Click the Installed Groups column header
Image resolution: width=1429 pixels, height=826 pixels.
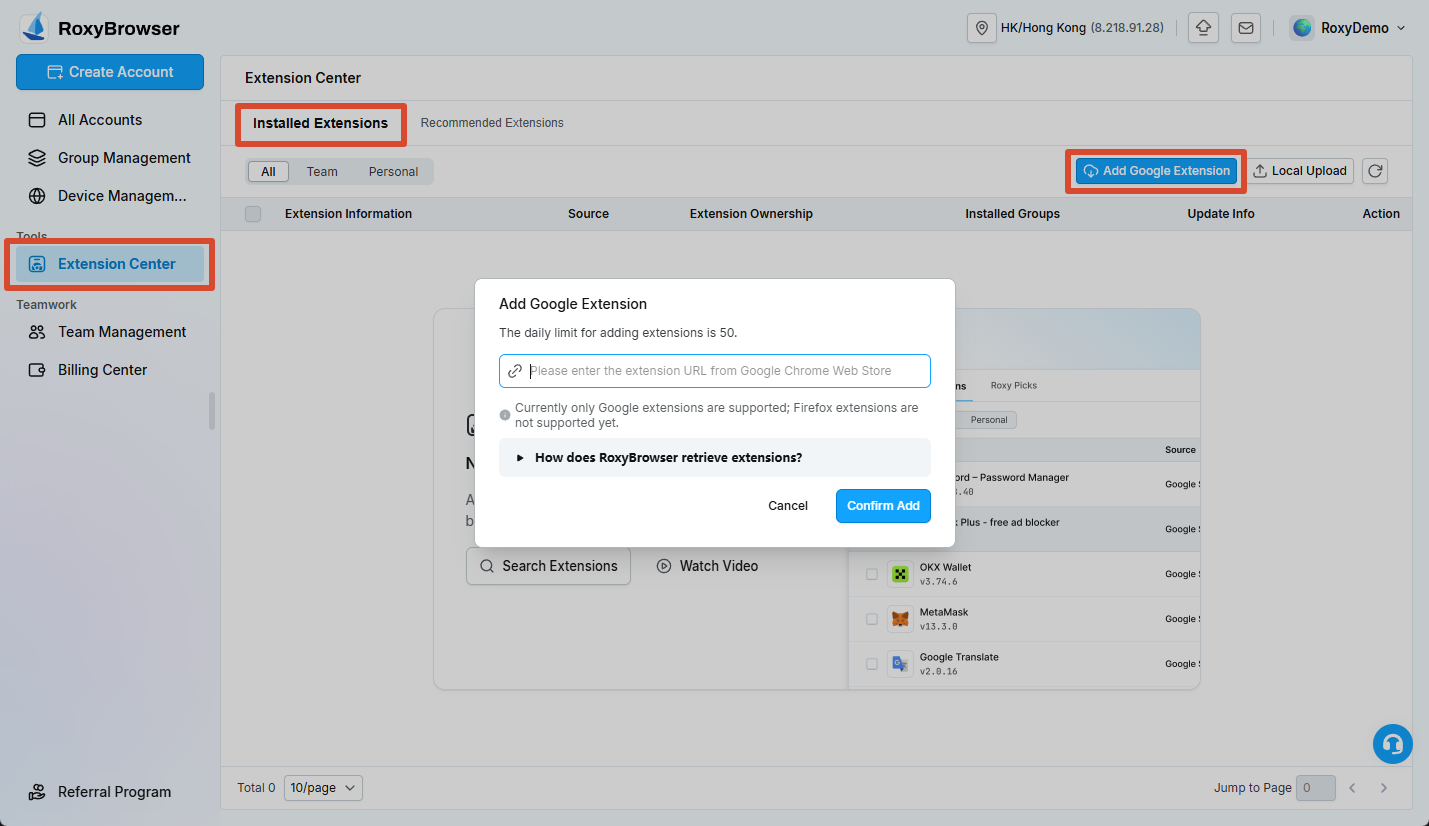point(1012,214)
